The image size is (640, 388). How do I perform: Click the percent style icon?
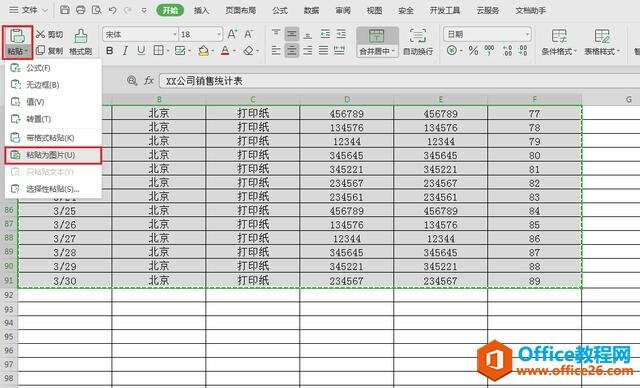tap(473, 51)
